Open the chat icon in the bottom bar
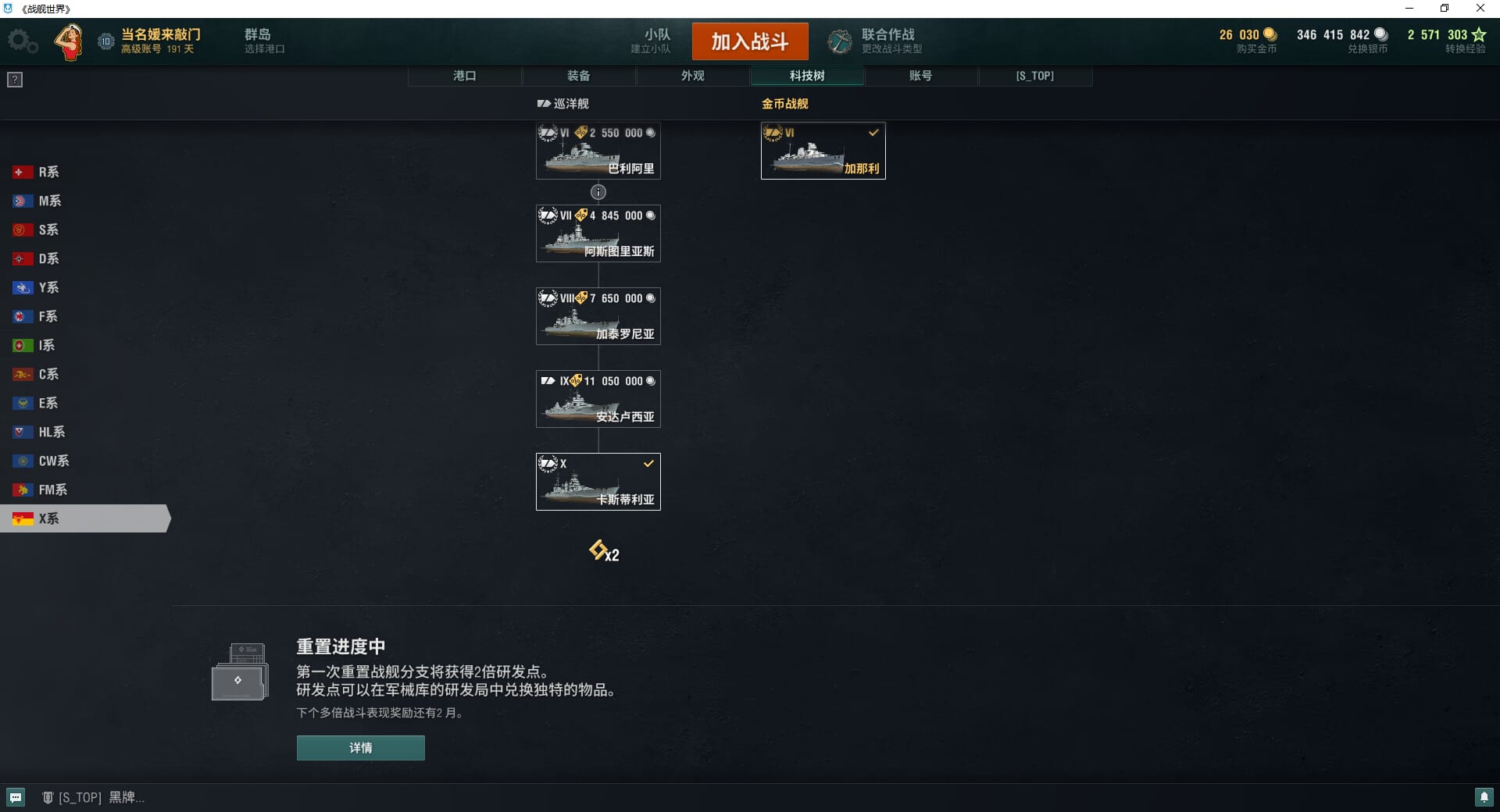 coord(16,797)
